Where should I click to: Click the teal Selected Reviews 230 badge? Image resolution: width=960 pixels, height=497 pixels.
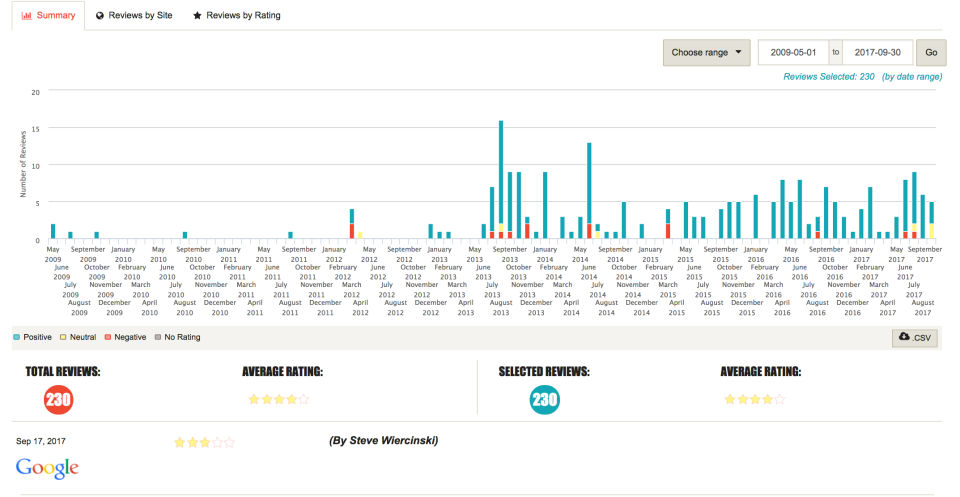544,400
